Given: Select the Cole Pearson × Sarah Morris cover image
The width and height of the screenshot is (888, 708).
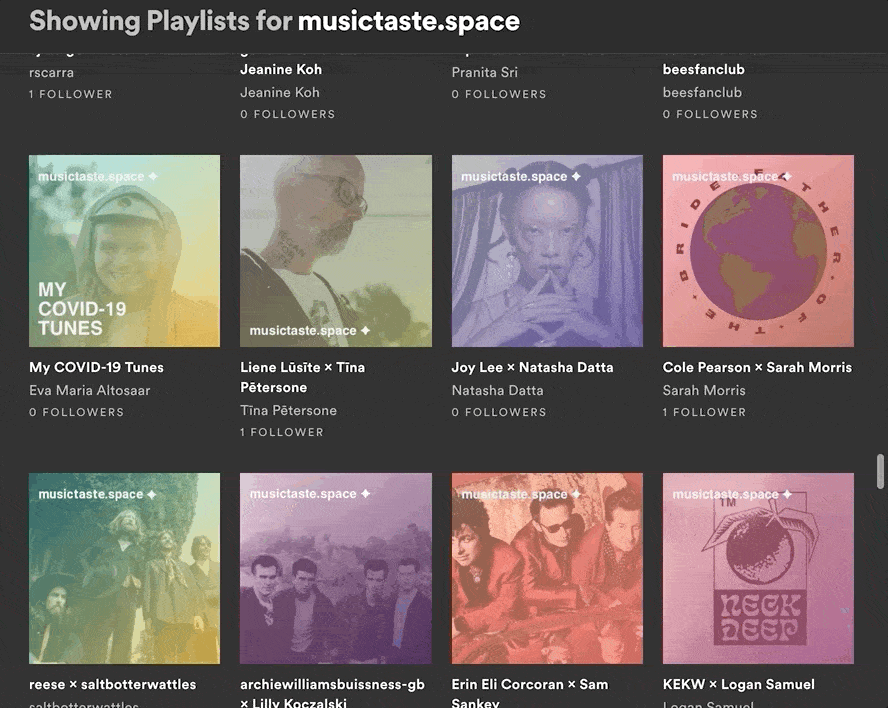Looking at the screenshot, I should (x=757, y=251).
